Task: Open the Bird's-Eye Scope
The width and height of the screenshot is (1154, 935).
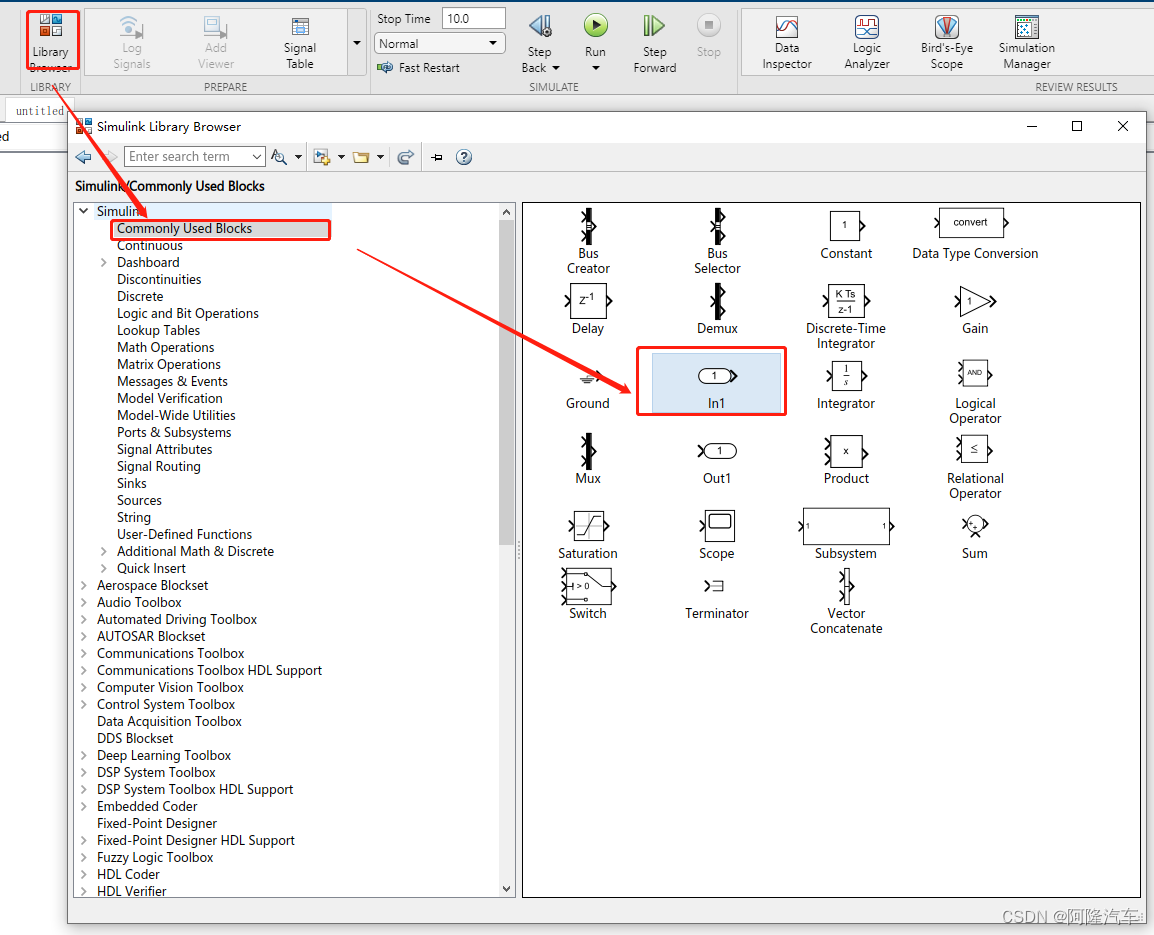Action: click(946, 43)
